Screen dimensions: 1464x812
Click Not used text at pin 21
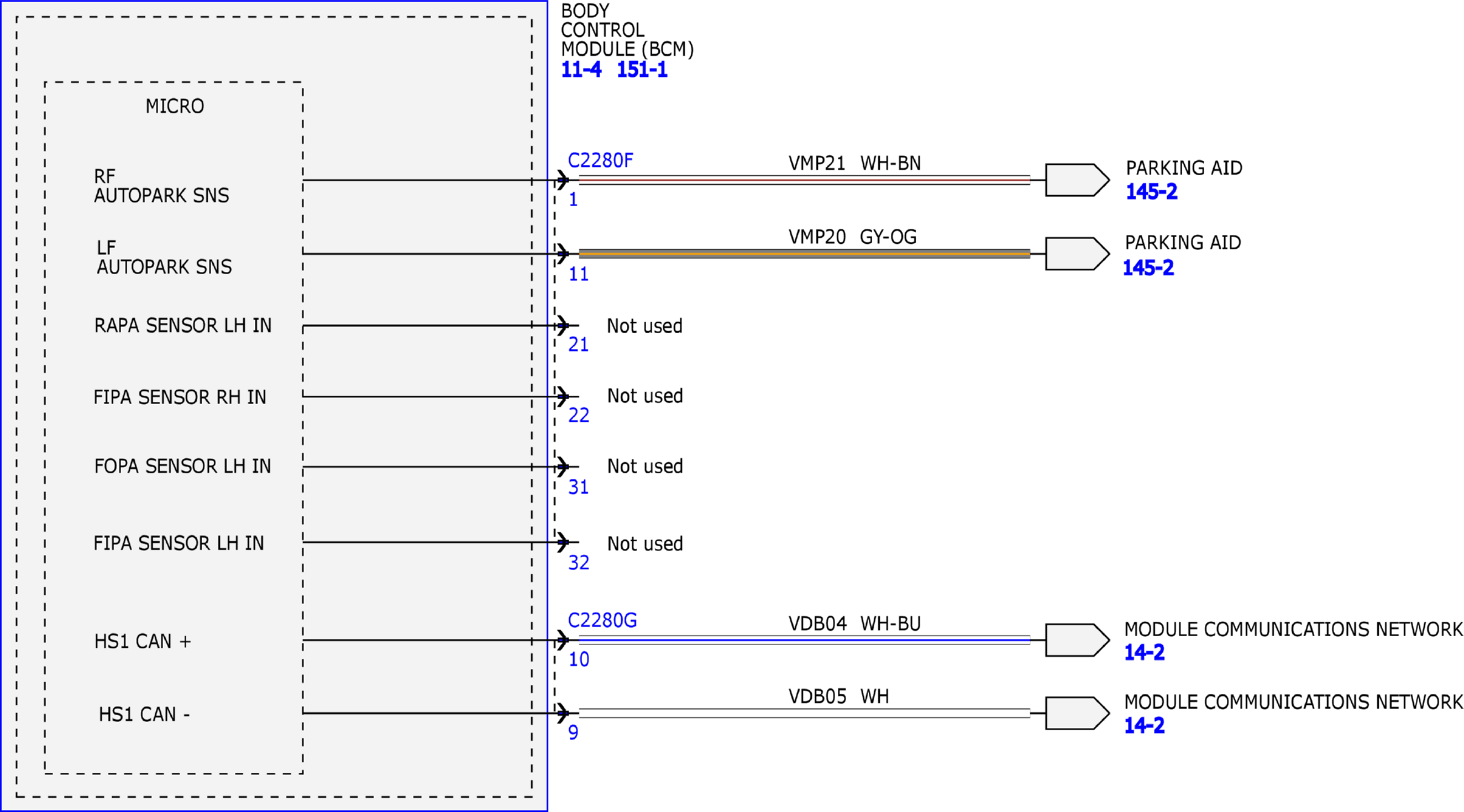pos(645,326)
